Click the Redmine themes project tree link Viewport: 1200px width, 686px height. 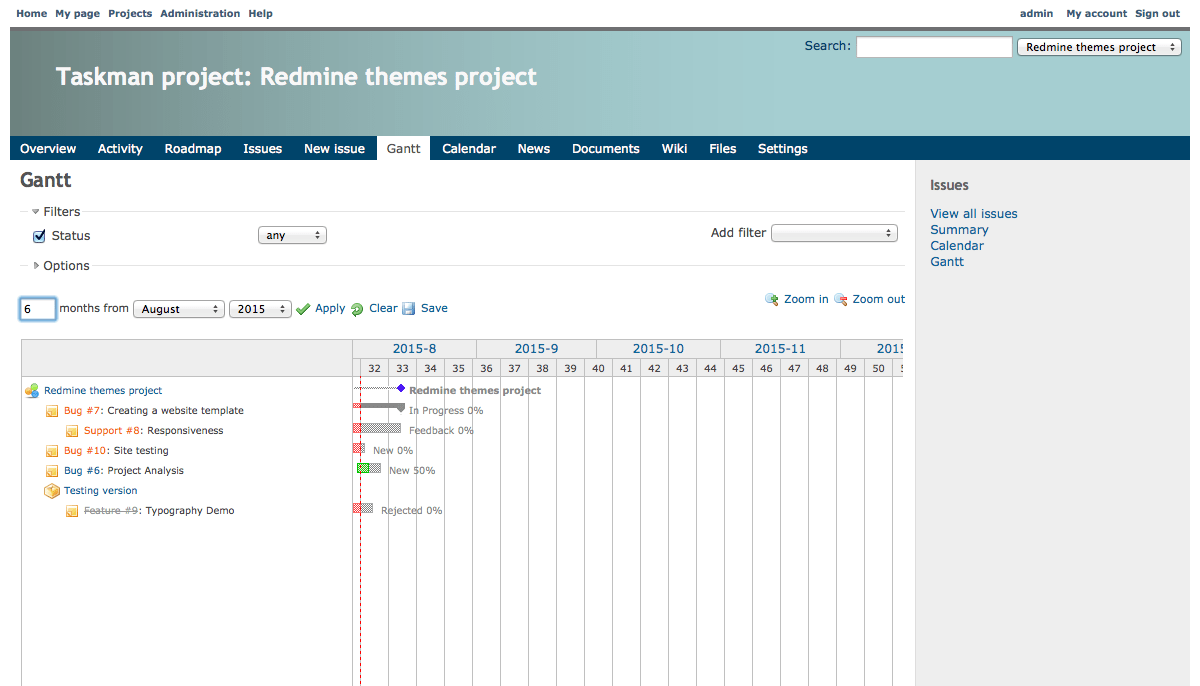tap(103, 391)
